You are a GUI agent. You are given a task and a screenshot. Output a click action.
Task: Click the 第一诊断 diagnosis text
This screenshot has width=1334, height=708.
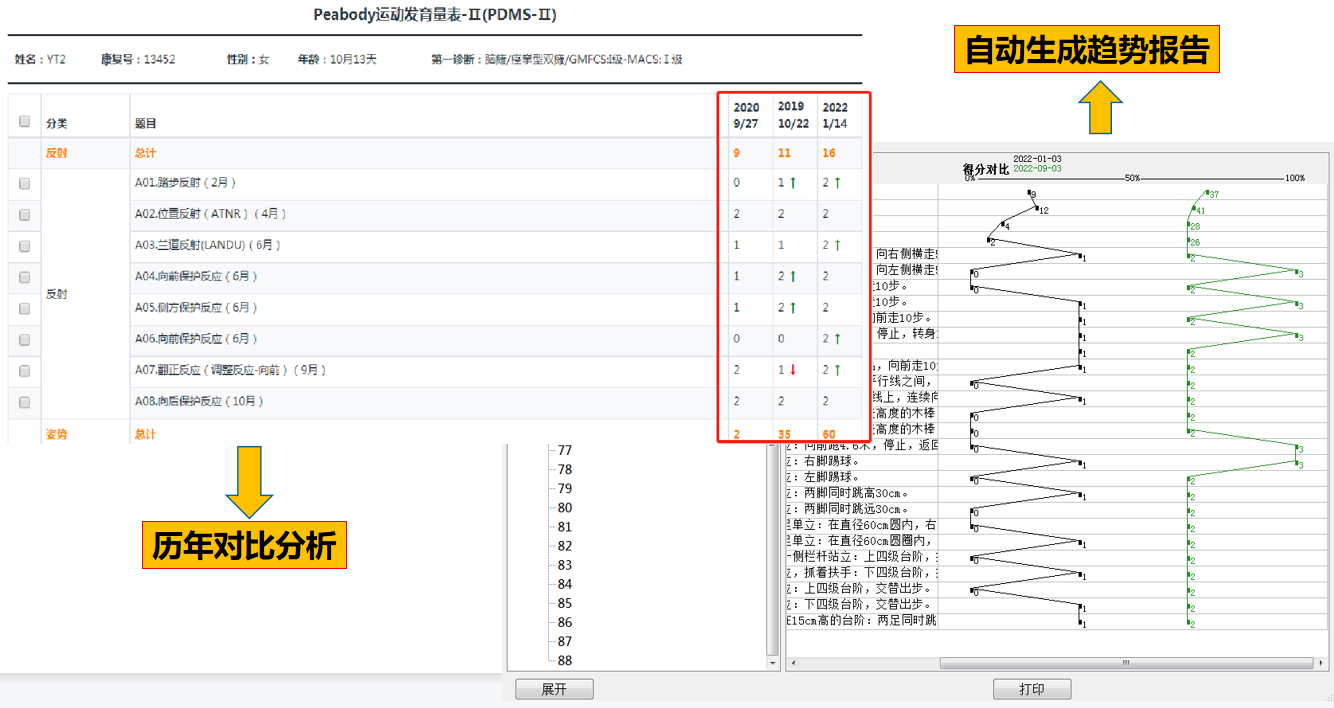tap(557, 59)
